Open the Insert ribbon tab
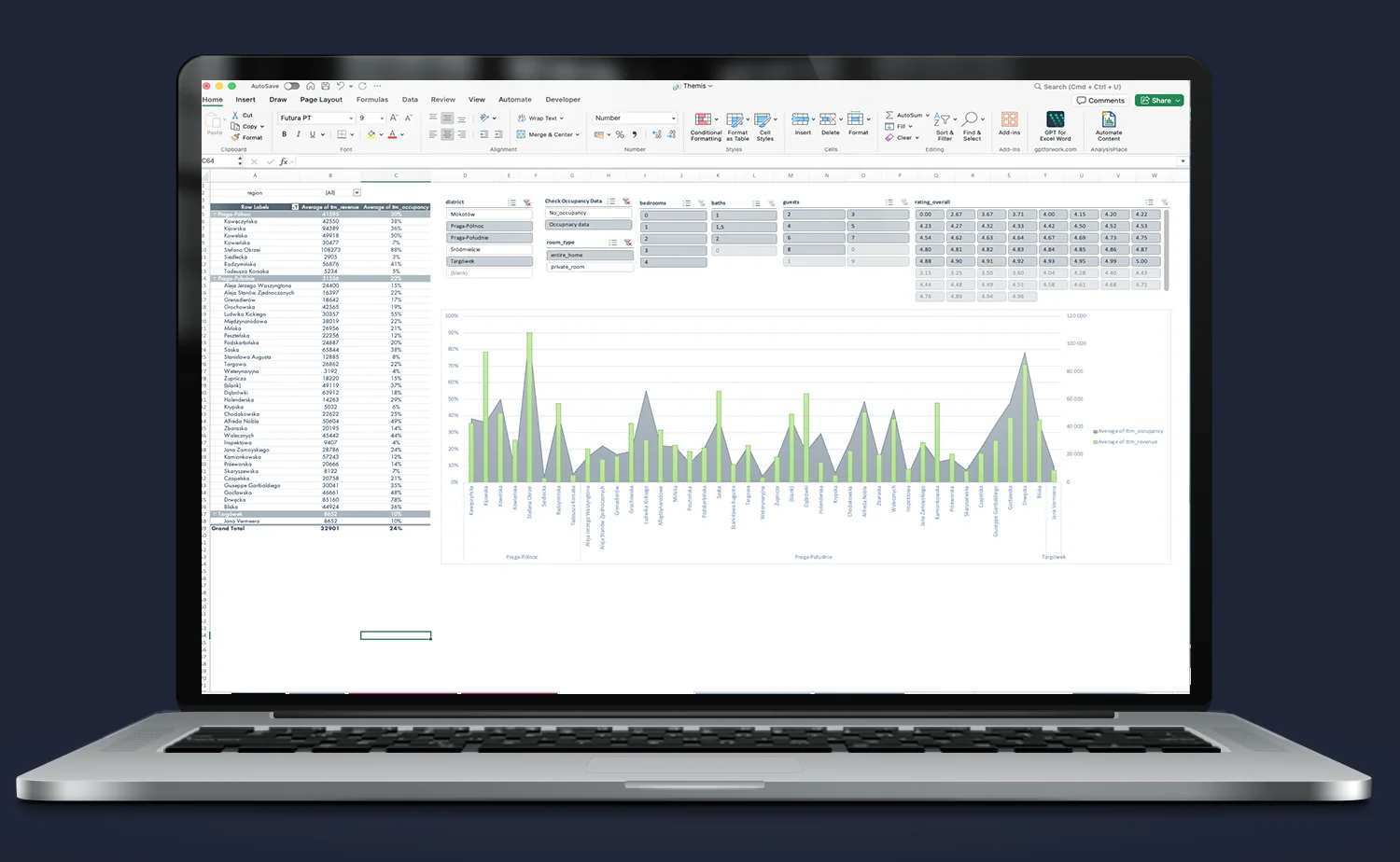Viewport: 1400px width, 862px height. click(245, 100)
